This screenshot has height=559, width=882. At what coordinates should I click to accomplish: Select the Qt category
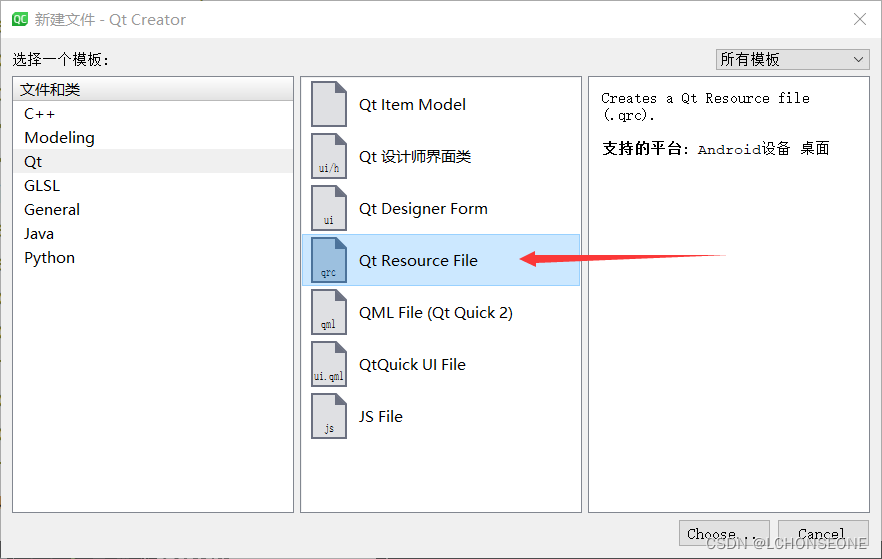tap(152, 161)
